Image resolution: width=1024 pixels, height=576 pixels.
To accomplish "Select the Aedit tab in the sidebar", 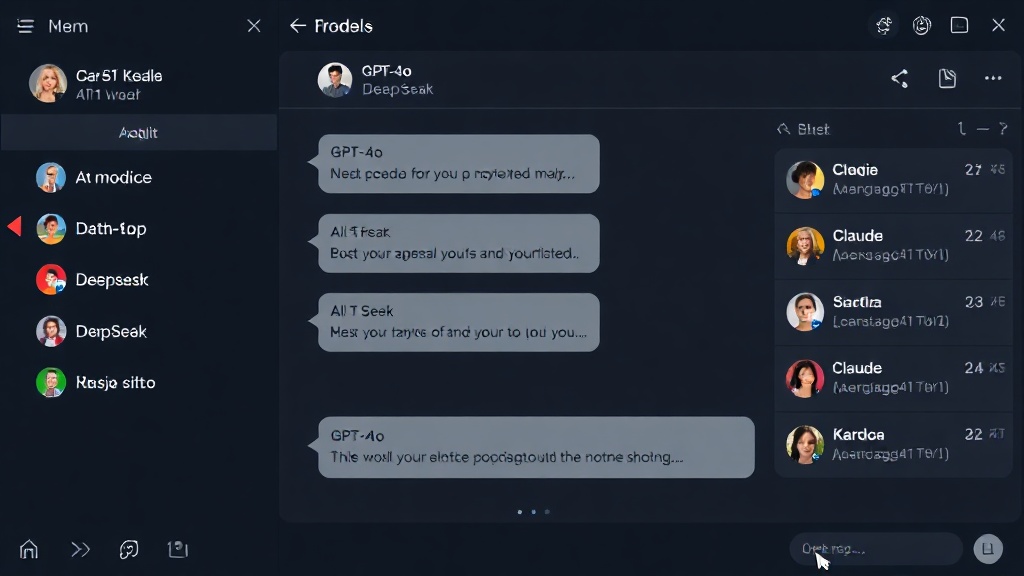I will (138, 133).
